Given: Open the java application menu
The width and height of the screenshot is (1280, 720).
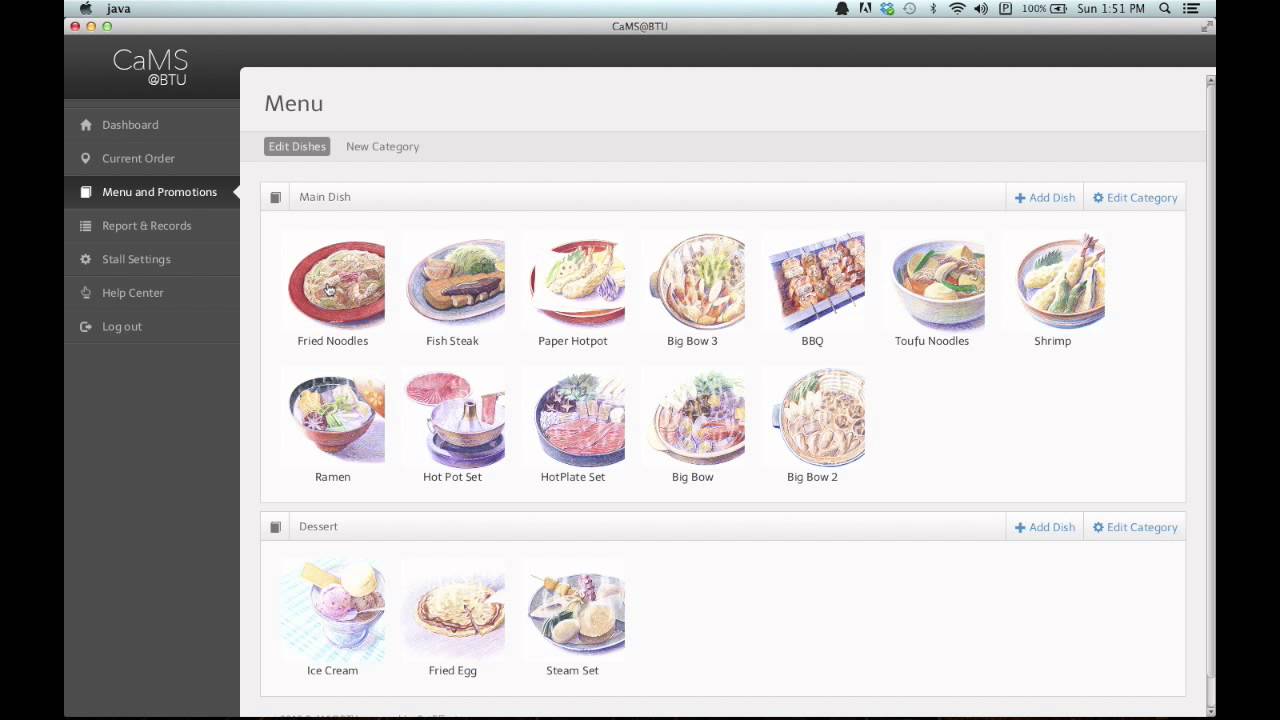Looking at the screenshot, I should coord(118,8).
